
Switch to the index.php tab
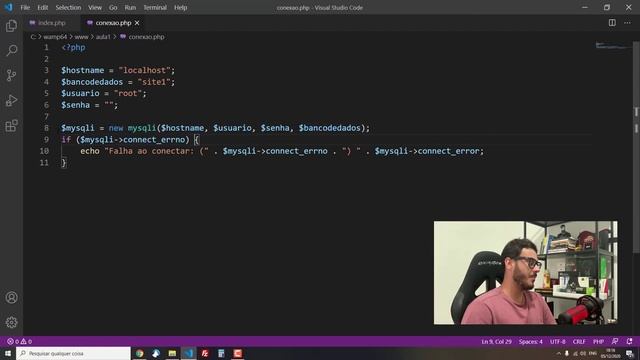click(52, 23)
